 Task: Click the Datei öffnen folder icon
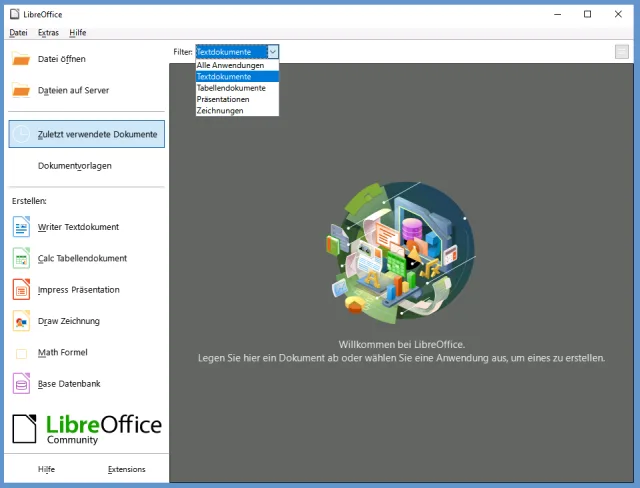(22, 59)
